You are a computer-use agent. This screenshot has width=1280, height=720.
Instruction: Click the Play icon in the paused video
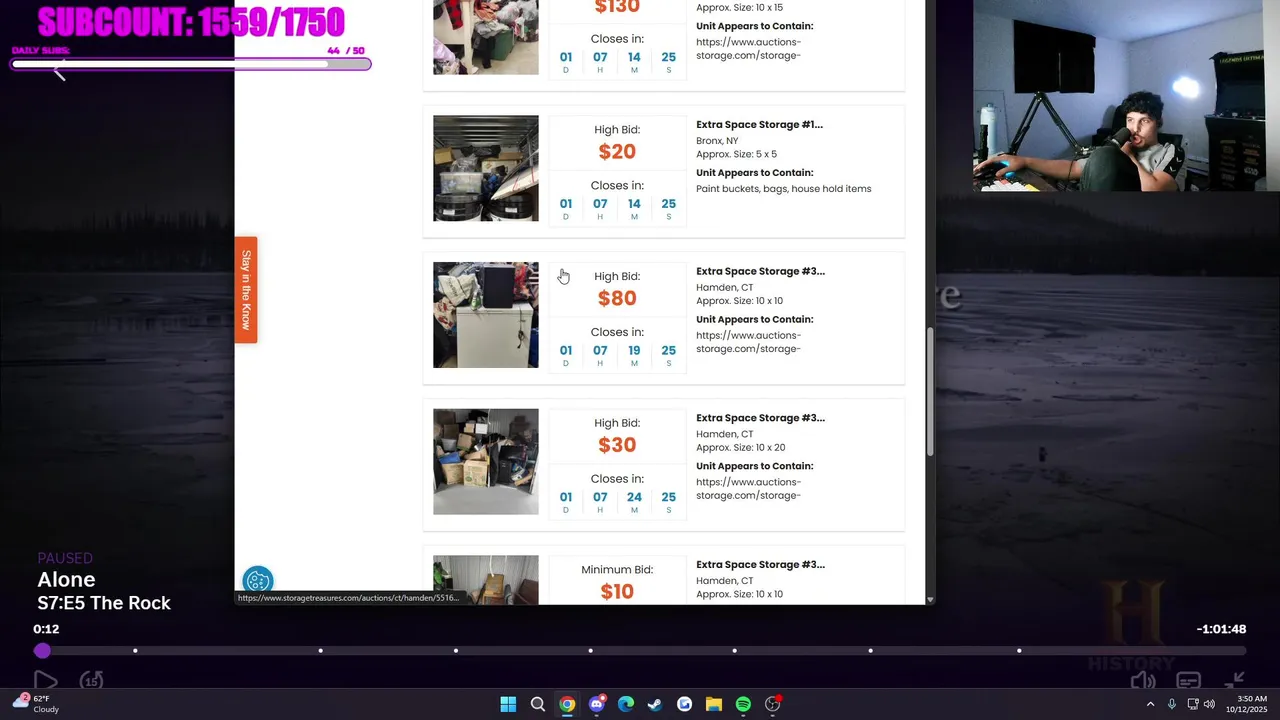pos(46,682)
